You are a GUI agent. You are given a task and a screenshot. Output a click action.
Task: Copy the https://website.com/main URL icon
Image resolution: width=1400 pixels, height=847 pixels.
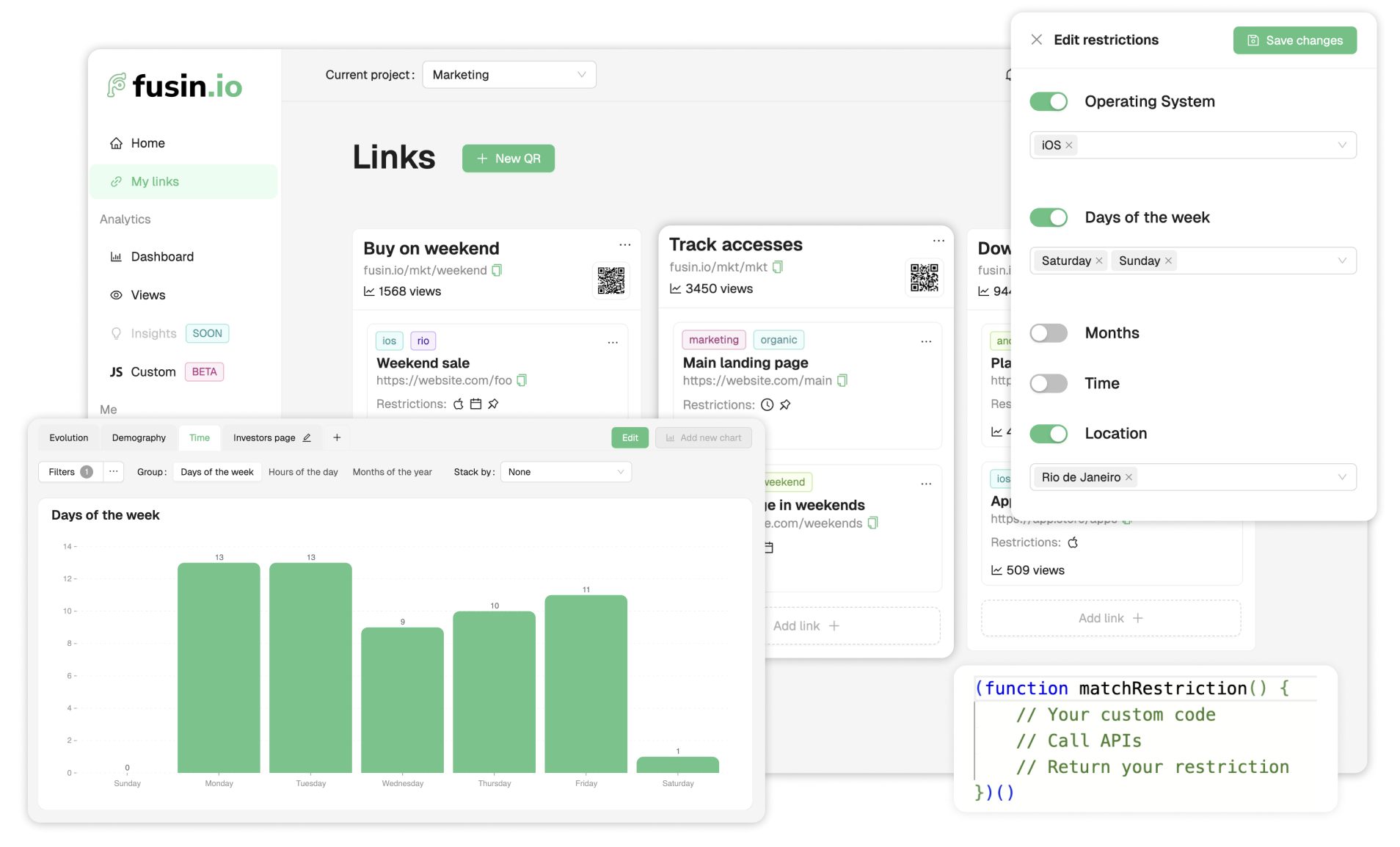(x=842, y=380)
